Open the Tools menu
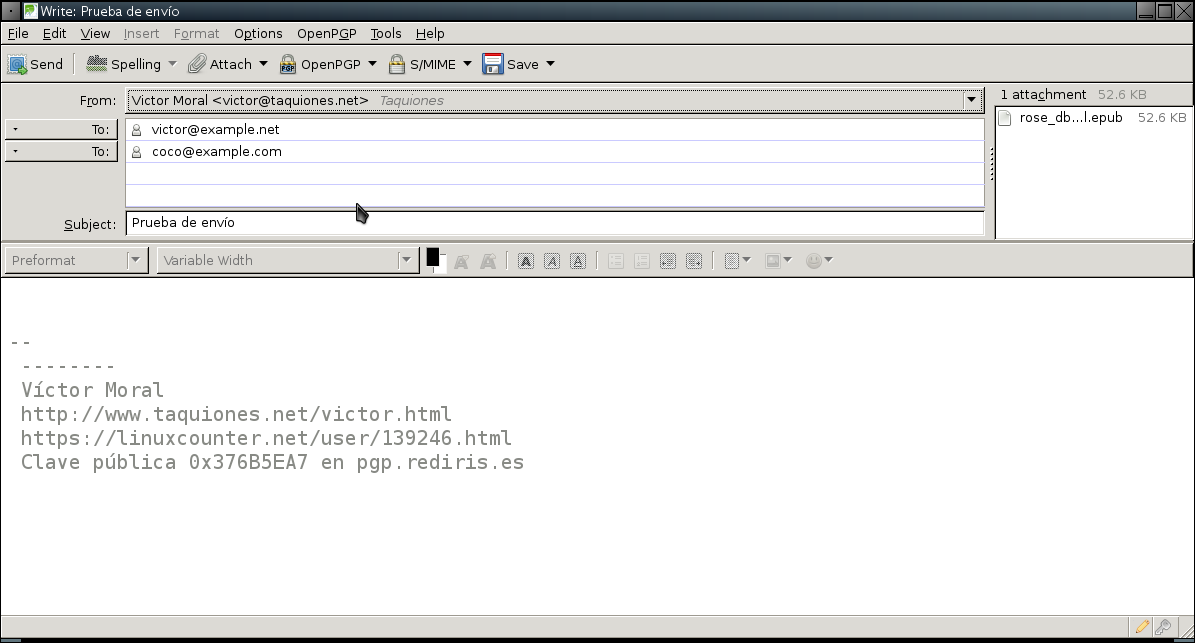Image resolution: width=1195 pixels, height=643 pixels. point(385,34)
